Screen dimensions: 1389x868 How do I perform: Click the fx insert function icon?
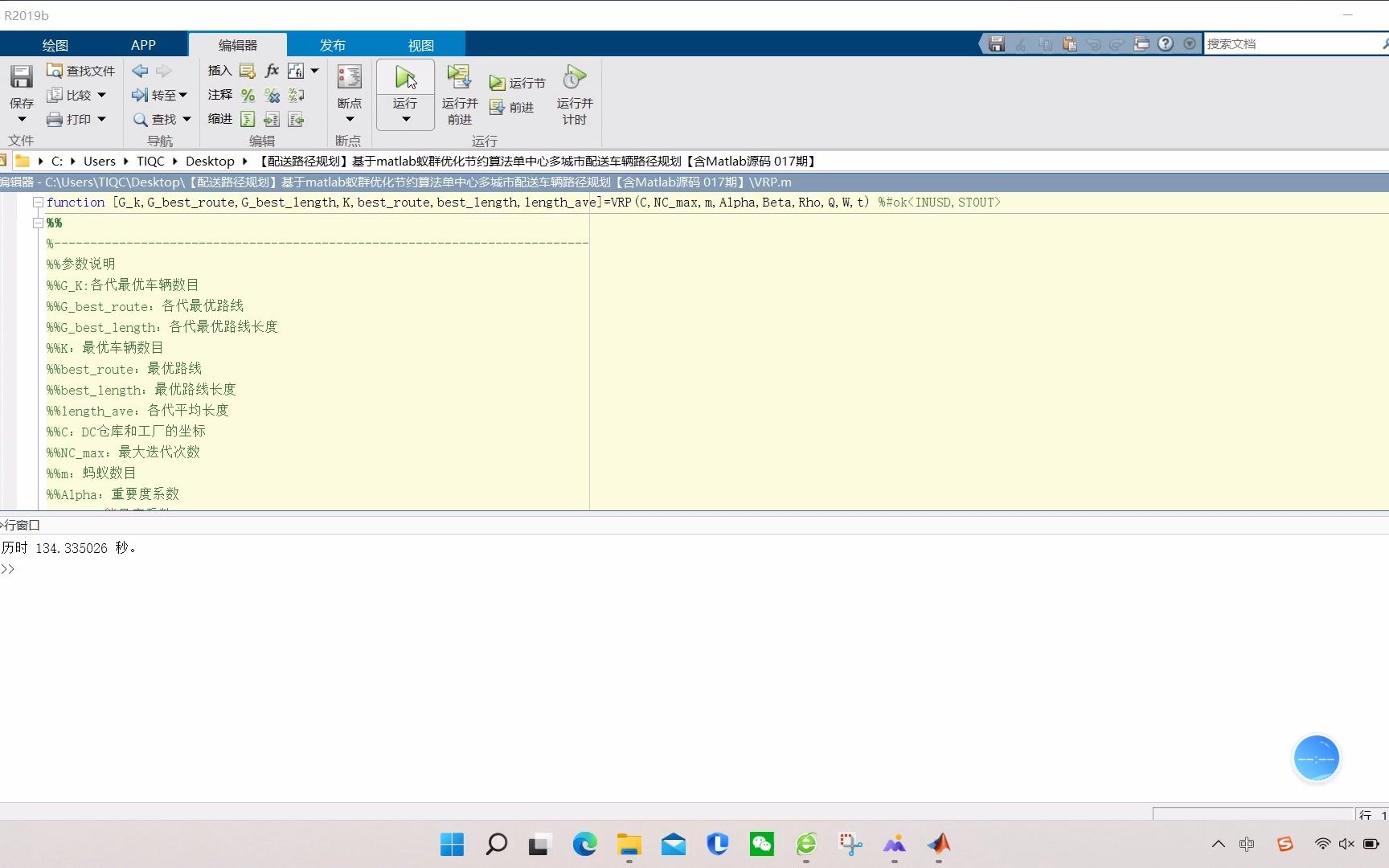tap(272, 71)
